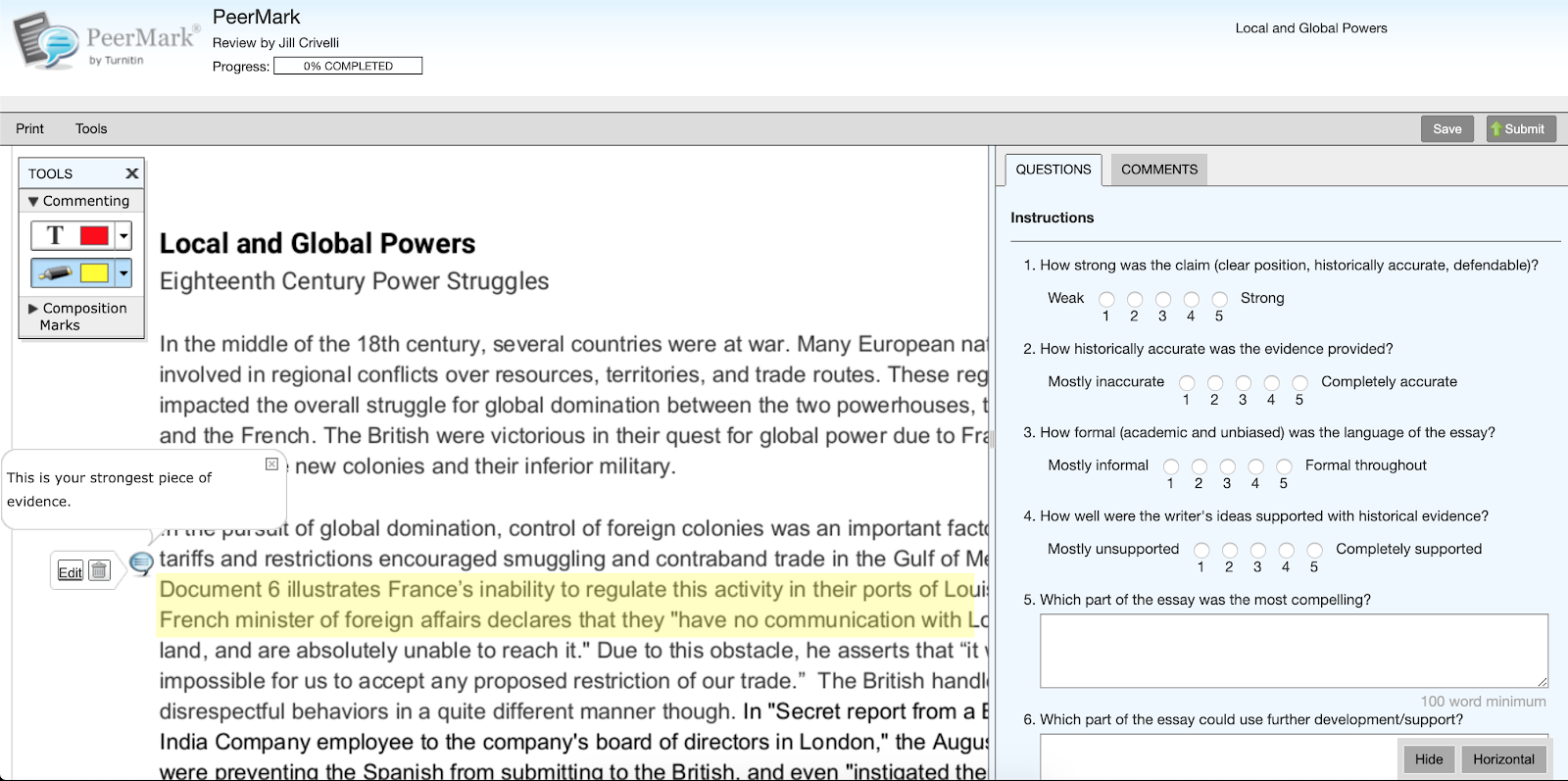Click Edit on the comment
This screenshot has height=781, width=1568.
[x=70, y=572]
